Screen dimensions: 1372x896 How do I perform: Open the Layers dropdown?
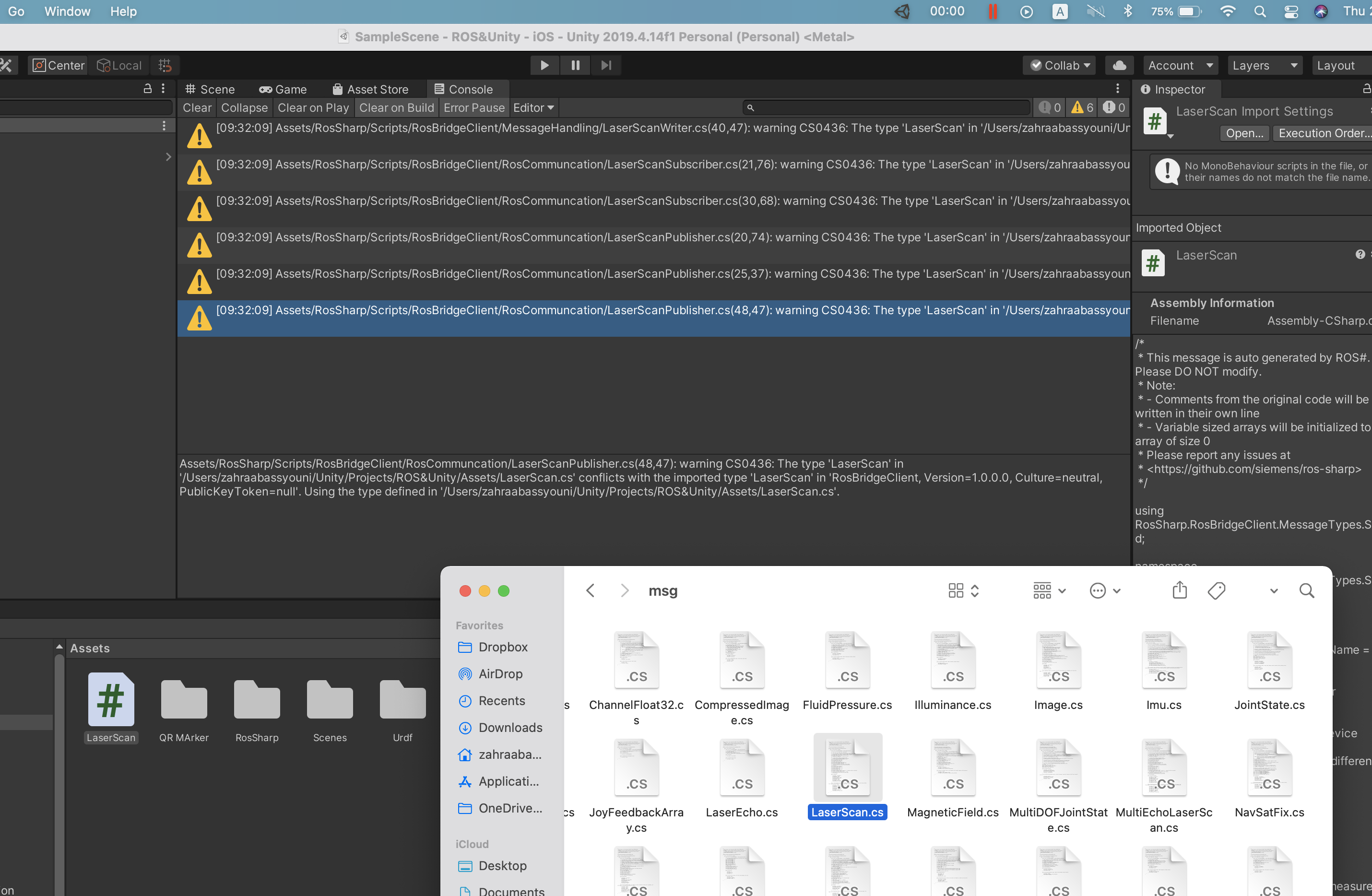click(1264, 65)
